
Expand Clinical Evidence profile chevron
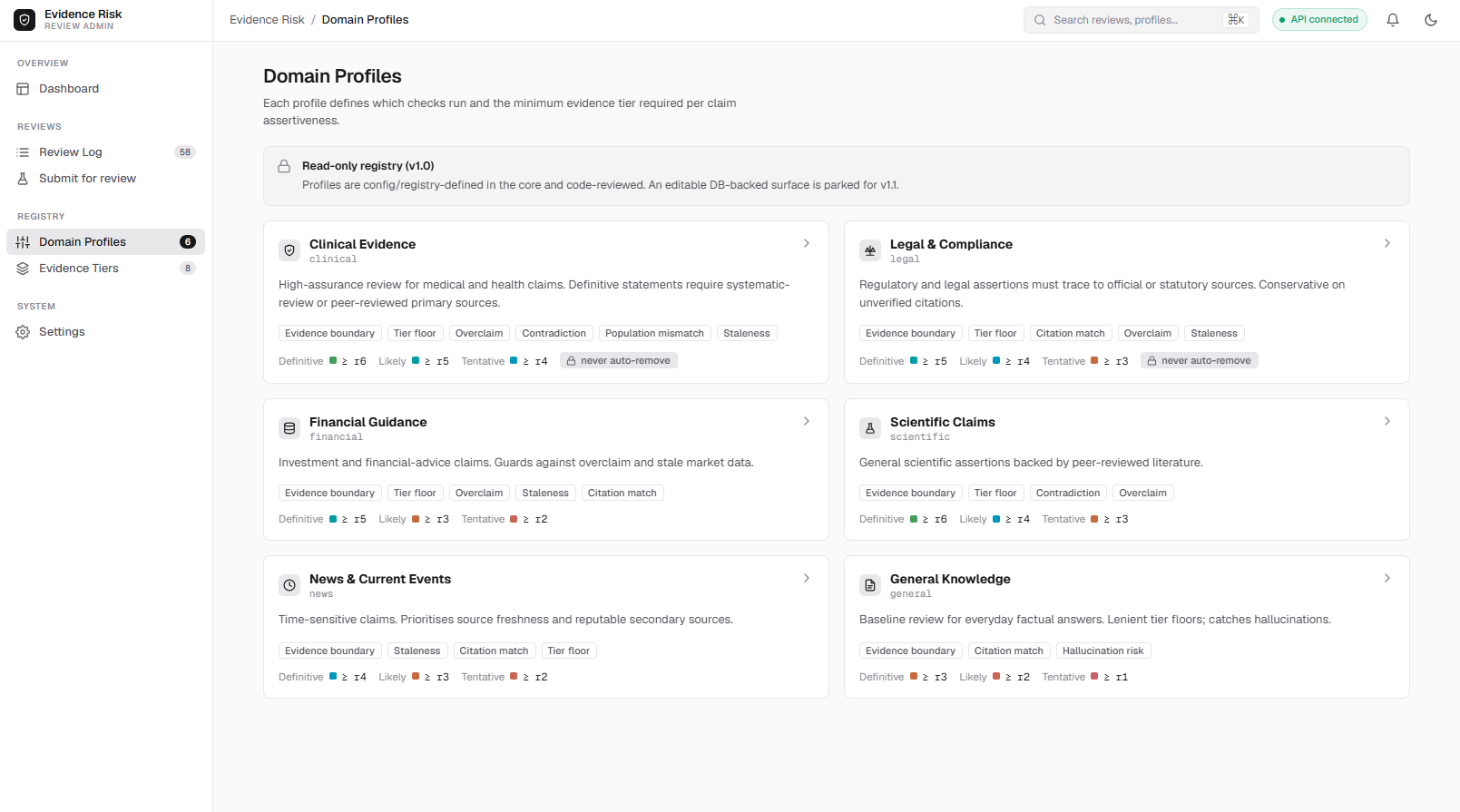click(x=807, y=243)
